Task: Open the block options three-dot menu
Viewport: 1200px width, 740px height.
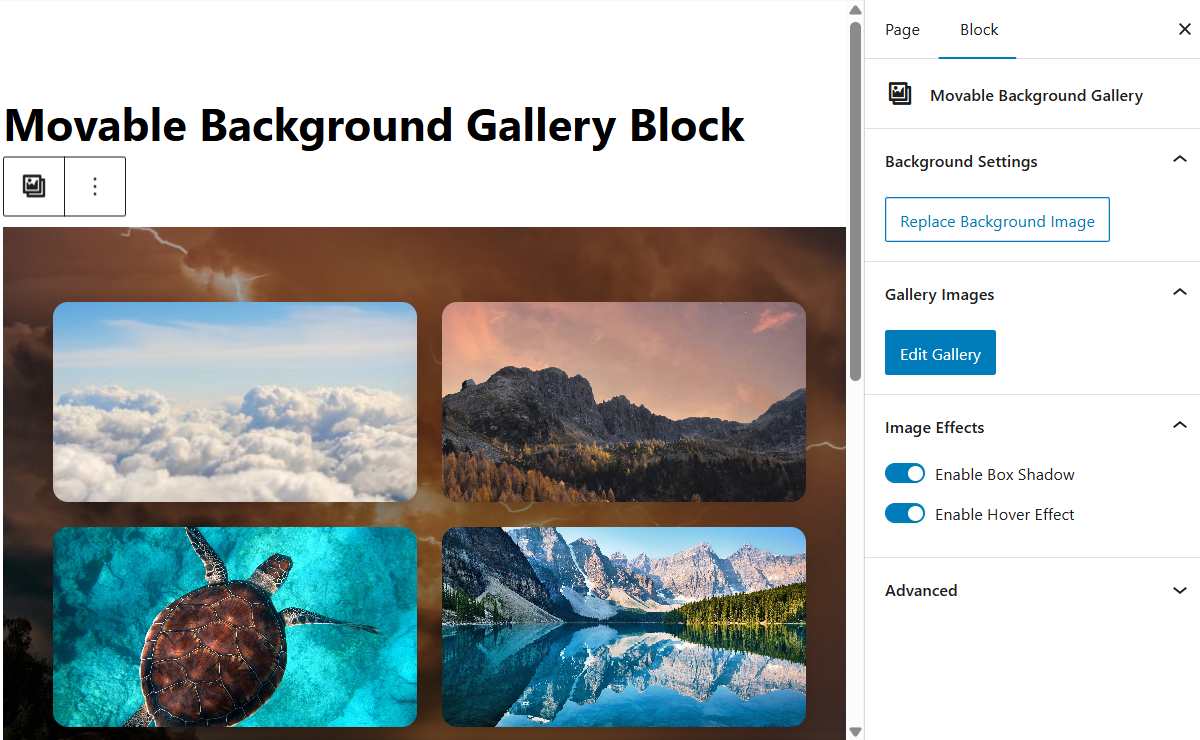Action: click(x=95, y=186)
